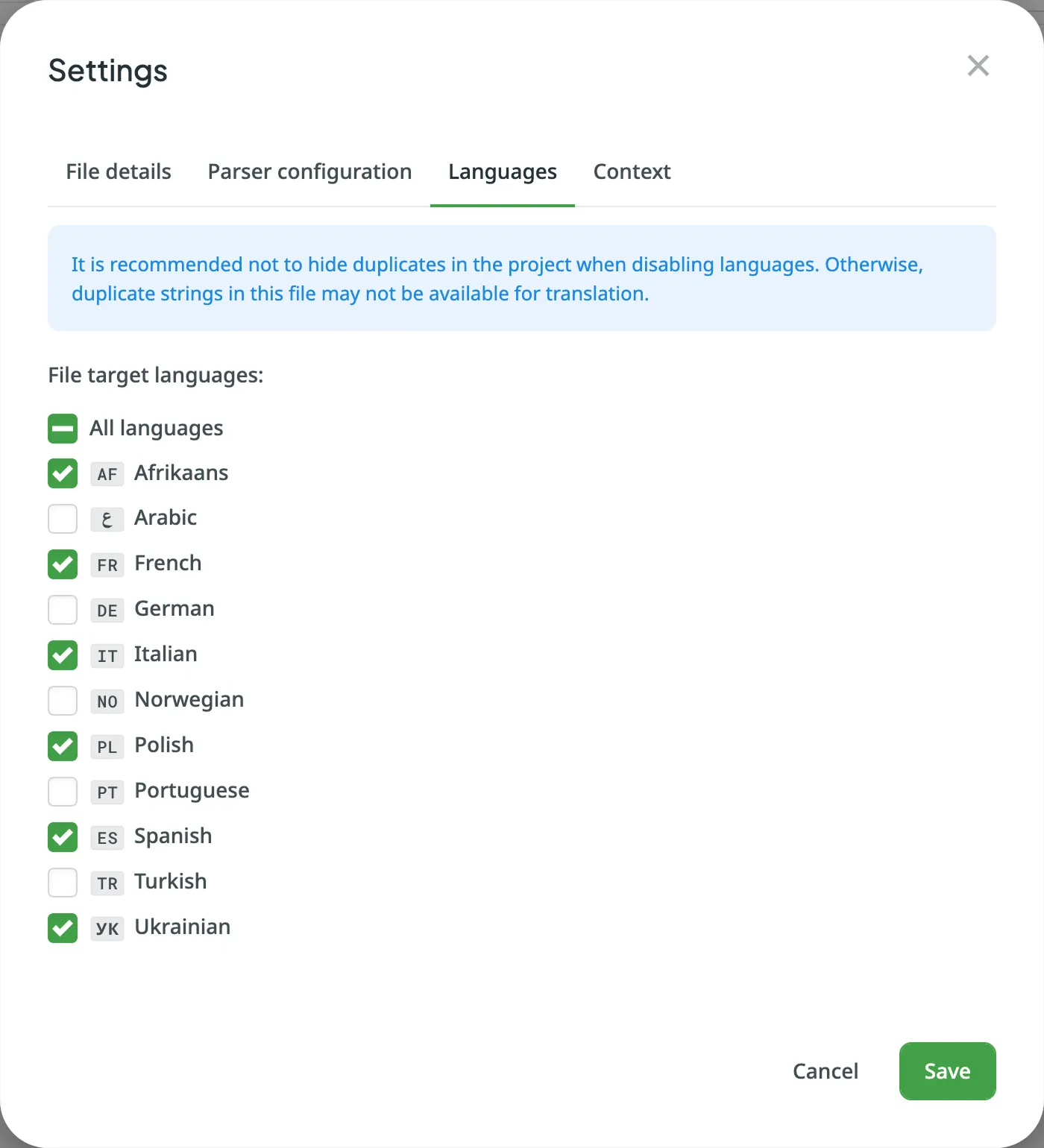Uncheck the Polish language checkbox
The height and width of the screenshot is (1148, 1044).
point(62,747)
